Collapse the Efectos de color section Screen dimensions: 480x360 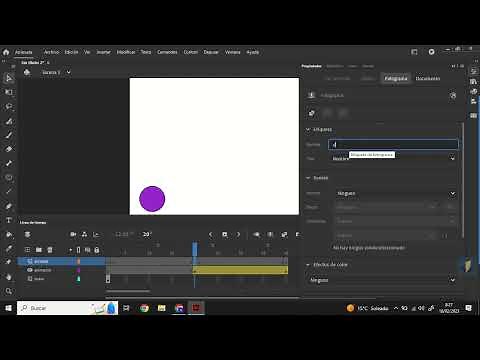tap(308, 265)
